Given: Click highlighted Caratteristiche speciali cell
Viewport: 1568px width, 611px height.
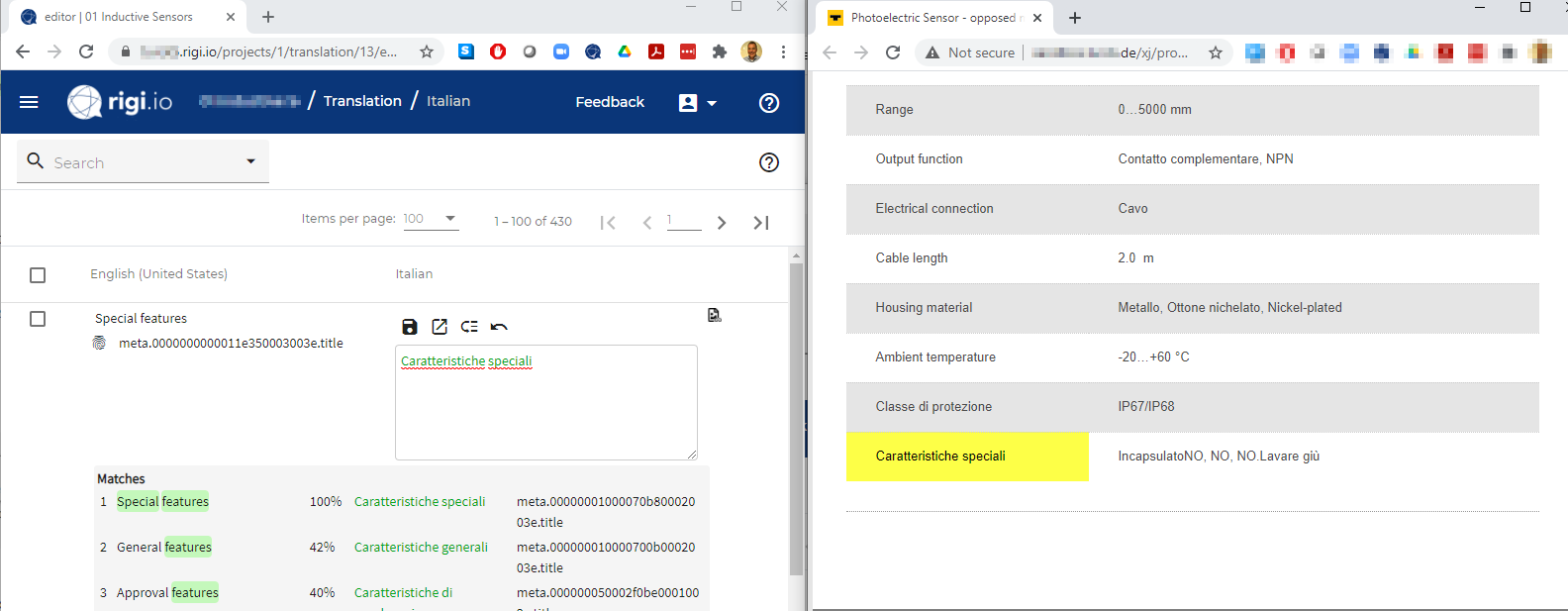Looking at the screenshot, I should 967,457.
